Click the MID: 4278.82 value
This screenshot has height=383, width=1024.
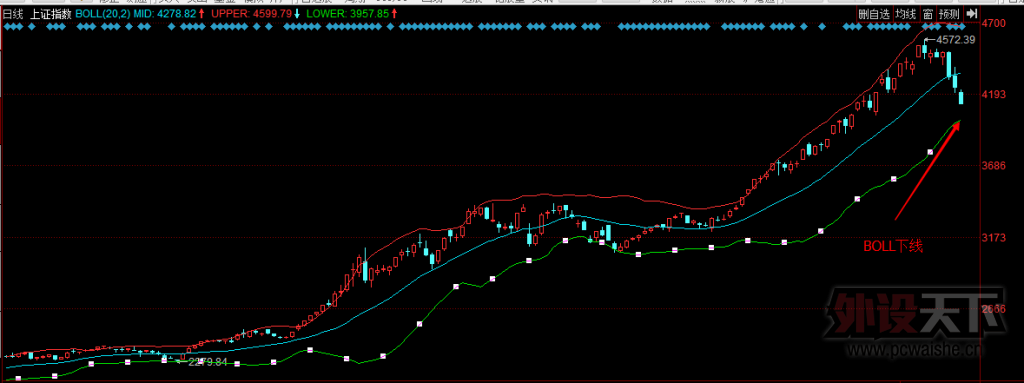click(165, 13)
